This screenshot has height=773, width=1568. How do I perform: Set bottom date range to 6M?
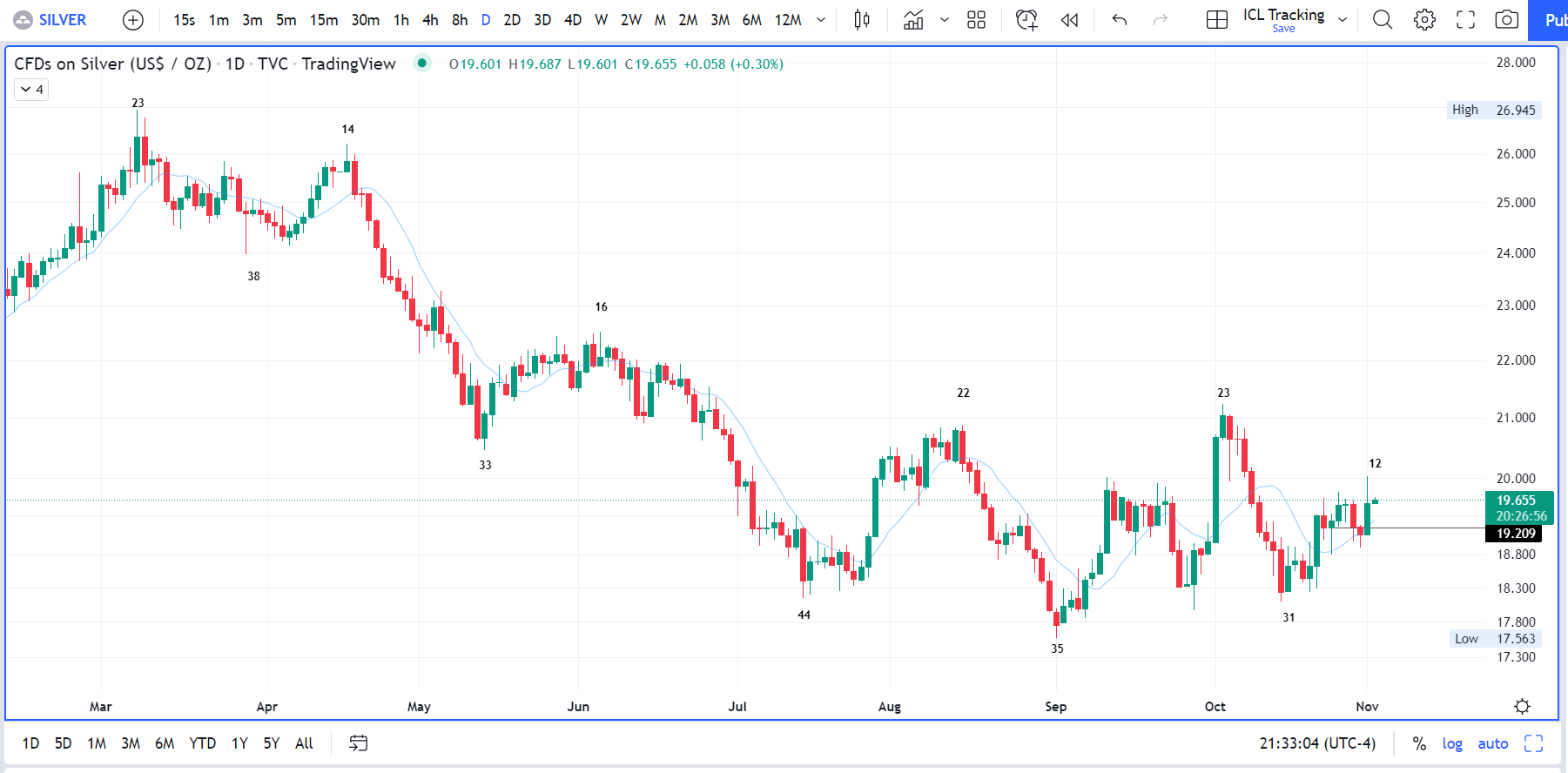[165, 743]
